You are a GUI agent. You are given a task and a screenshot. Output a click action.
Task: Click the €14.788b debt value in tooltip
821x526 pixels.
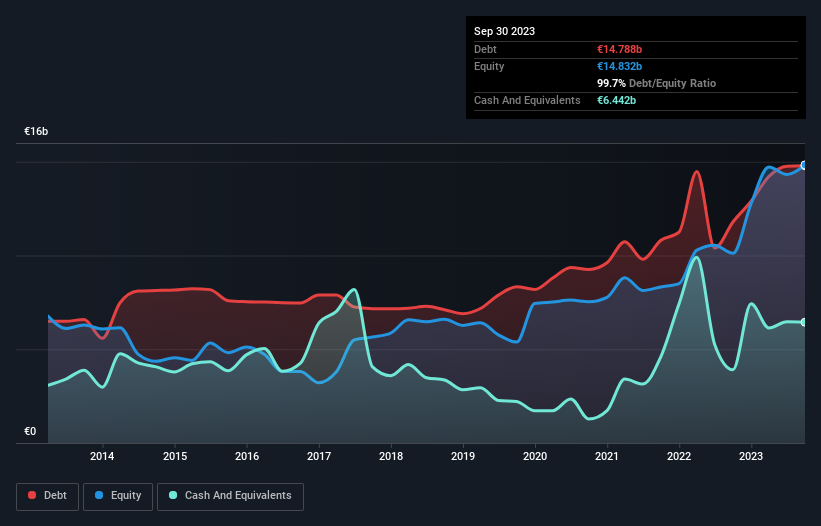(619, 49)
